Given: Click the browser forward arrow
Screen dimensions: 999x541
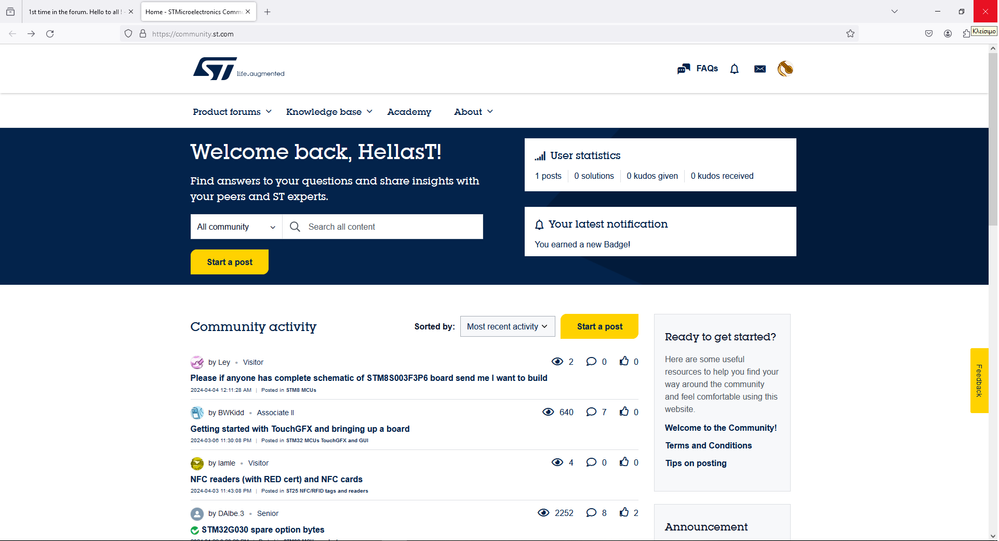Looking at the screenshot, I should [x=31, y=34].
